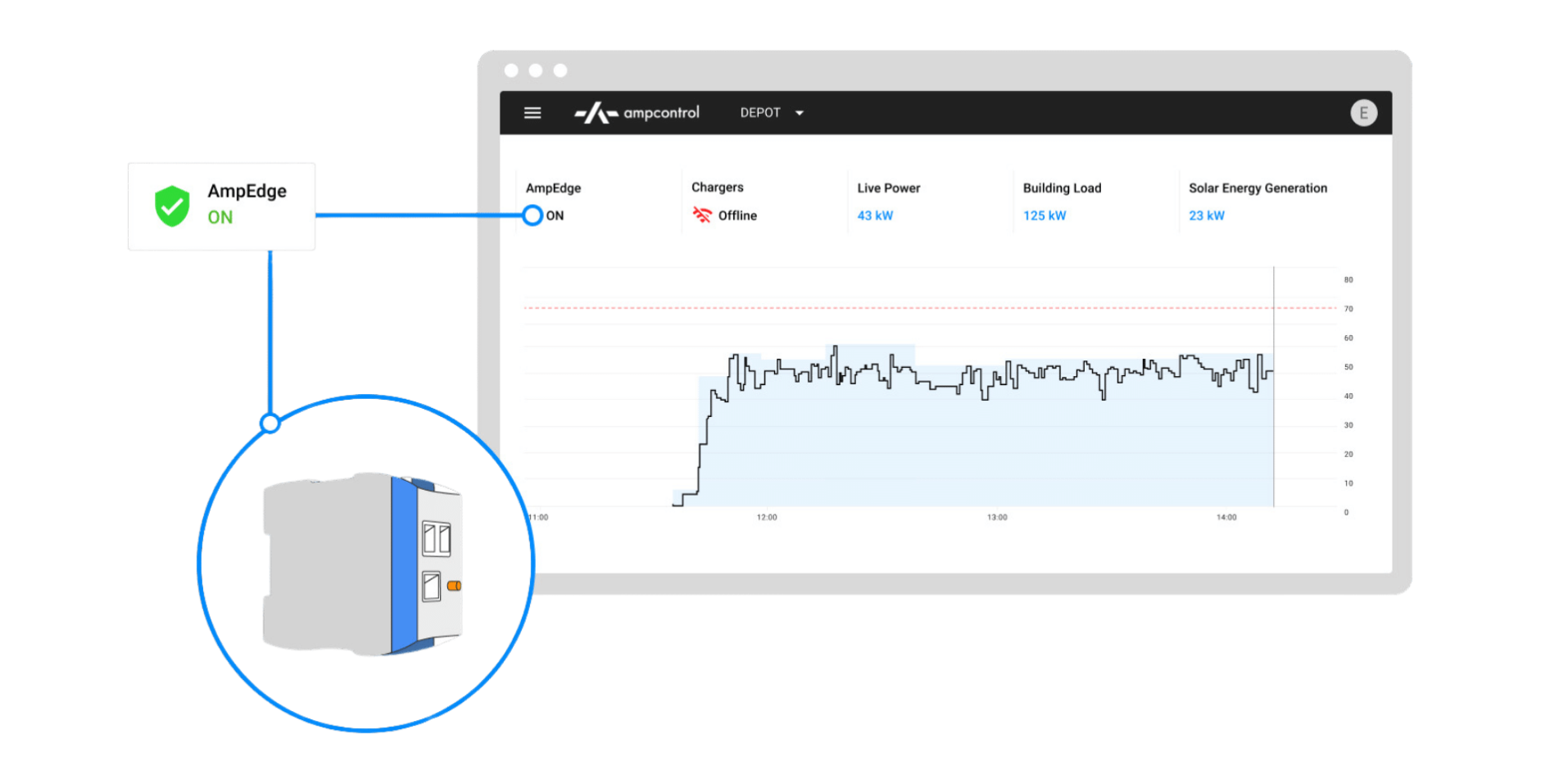Expand the DEPOT dropdown arrow
The height and width of the screenshot is (784, 1541).
pos(800,113)
